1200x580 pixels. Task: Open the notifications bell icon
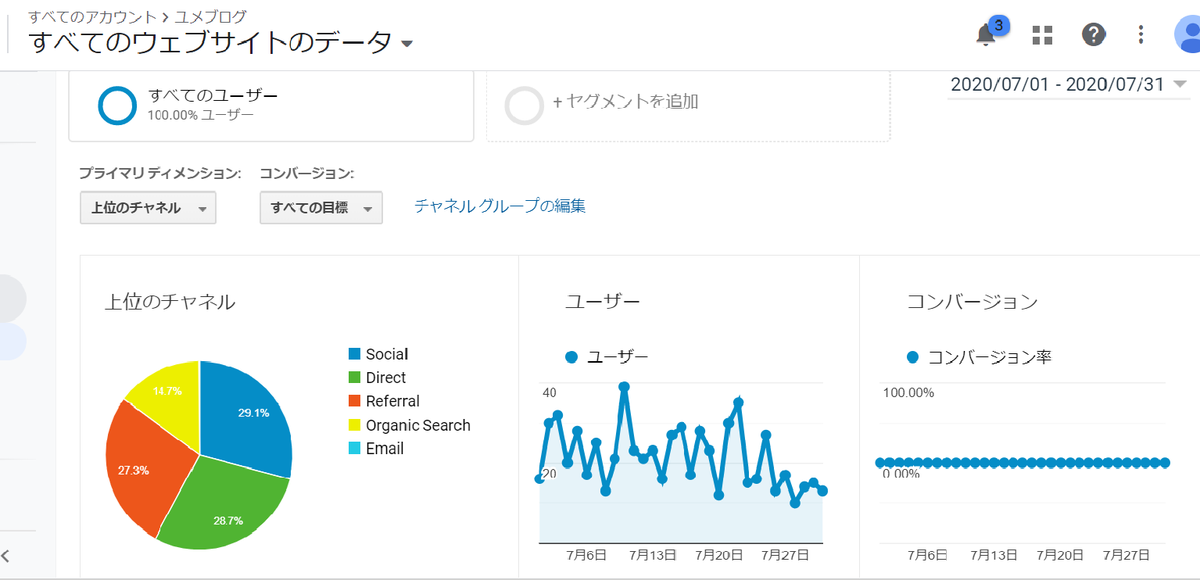pyautogui.click(x=987, y=34)
